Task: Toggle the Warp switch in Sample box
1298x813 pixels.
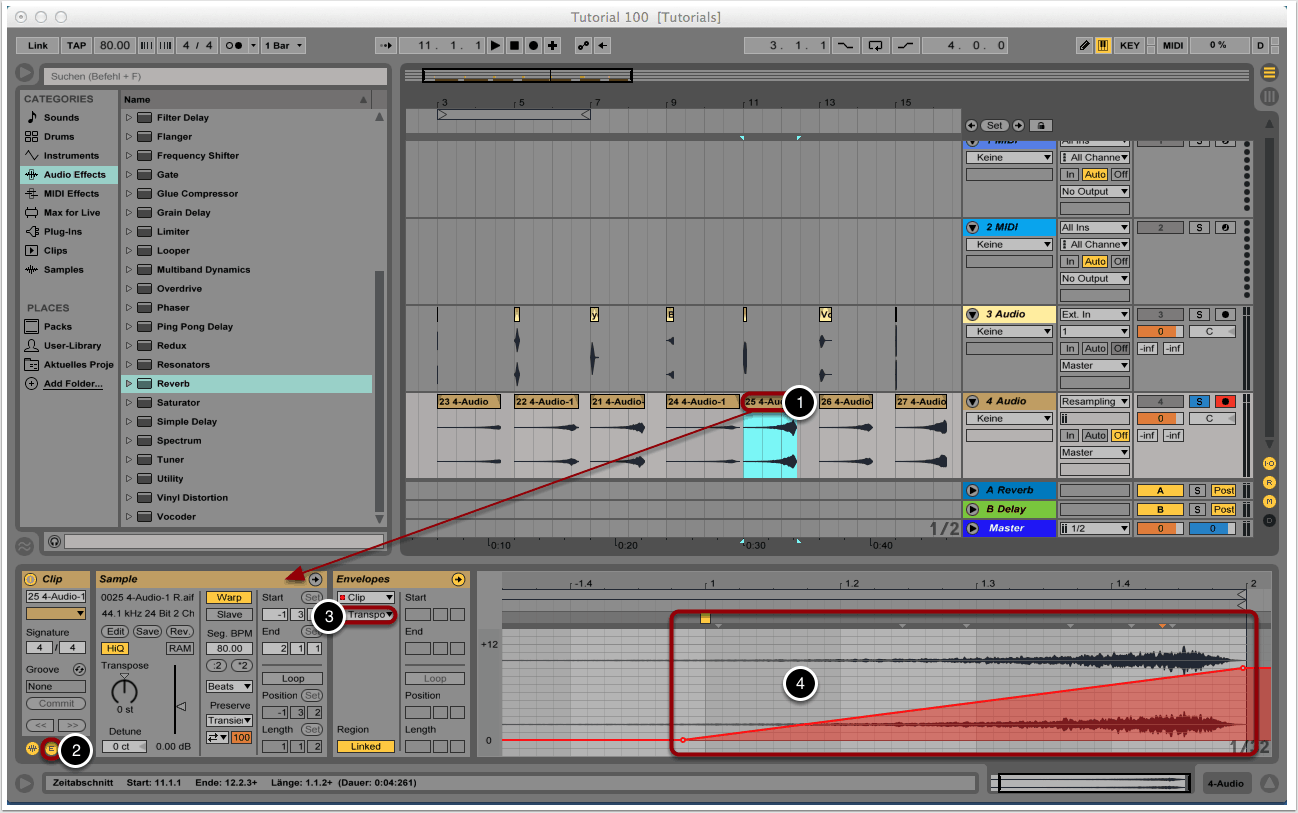Action: (x=229, y=597)
